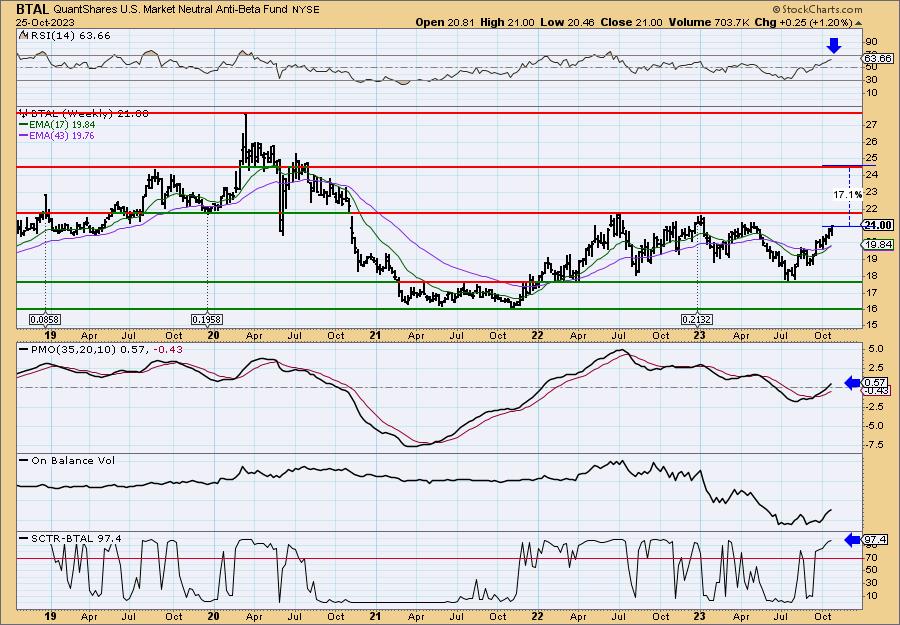Click the 19.84 EMA tag on the right axis
This screenshot has width=900, height=625.
click(878, 244)
